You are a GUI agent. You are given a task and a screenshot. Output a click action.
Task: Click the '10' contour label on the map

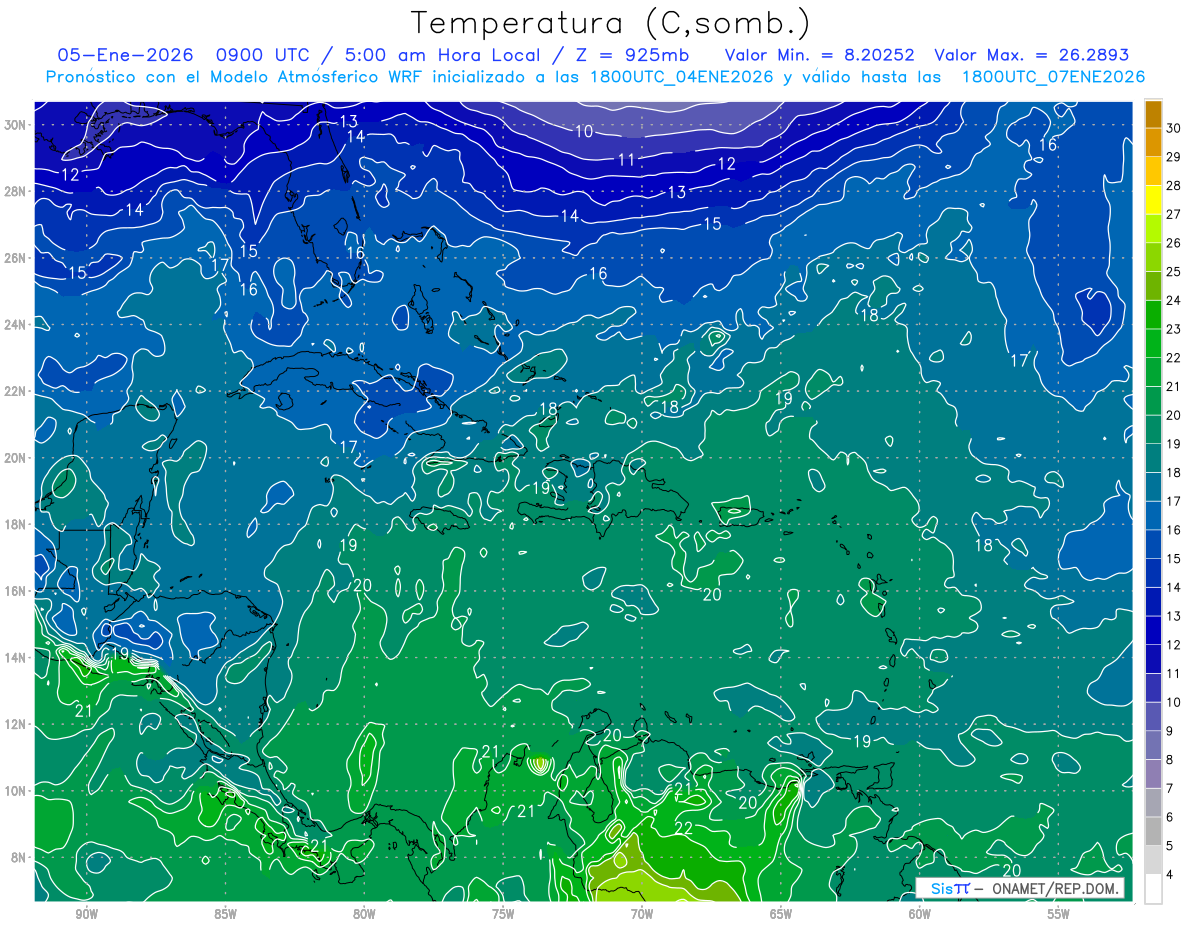tap(584, 131)
